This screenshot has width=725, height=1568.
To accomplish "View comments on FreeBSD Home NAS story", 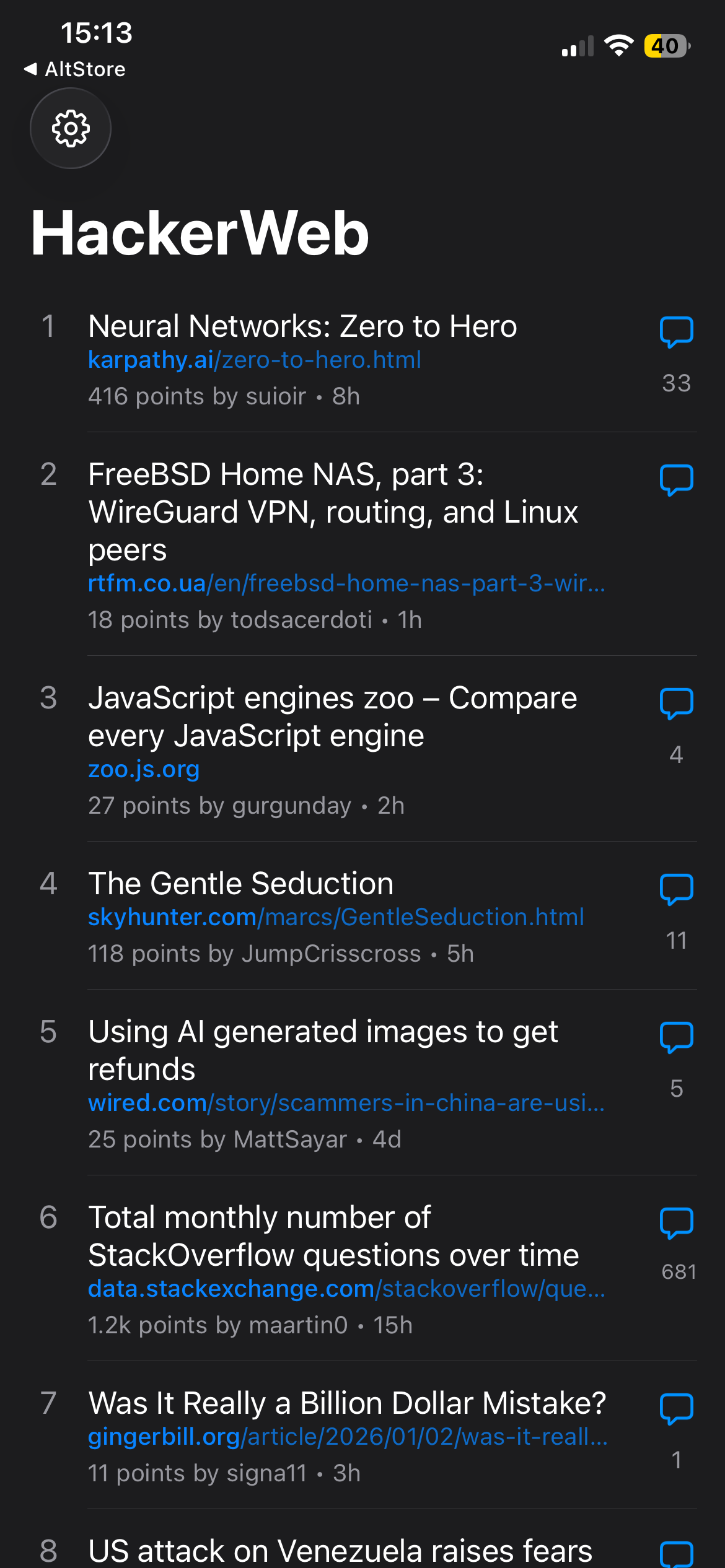I will tap(676, 481).
